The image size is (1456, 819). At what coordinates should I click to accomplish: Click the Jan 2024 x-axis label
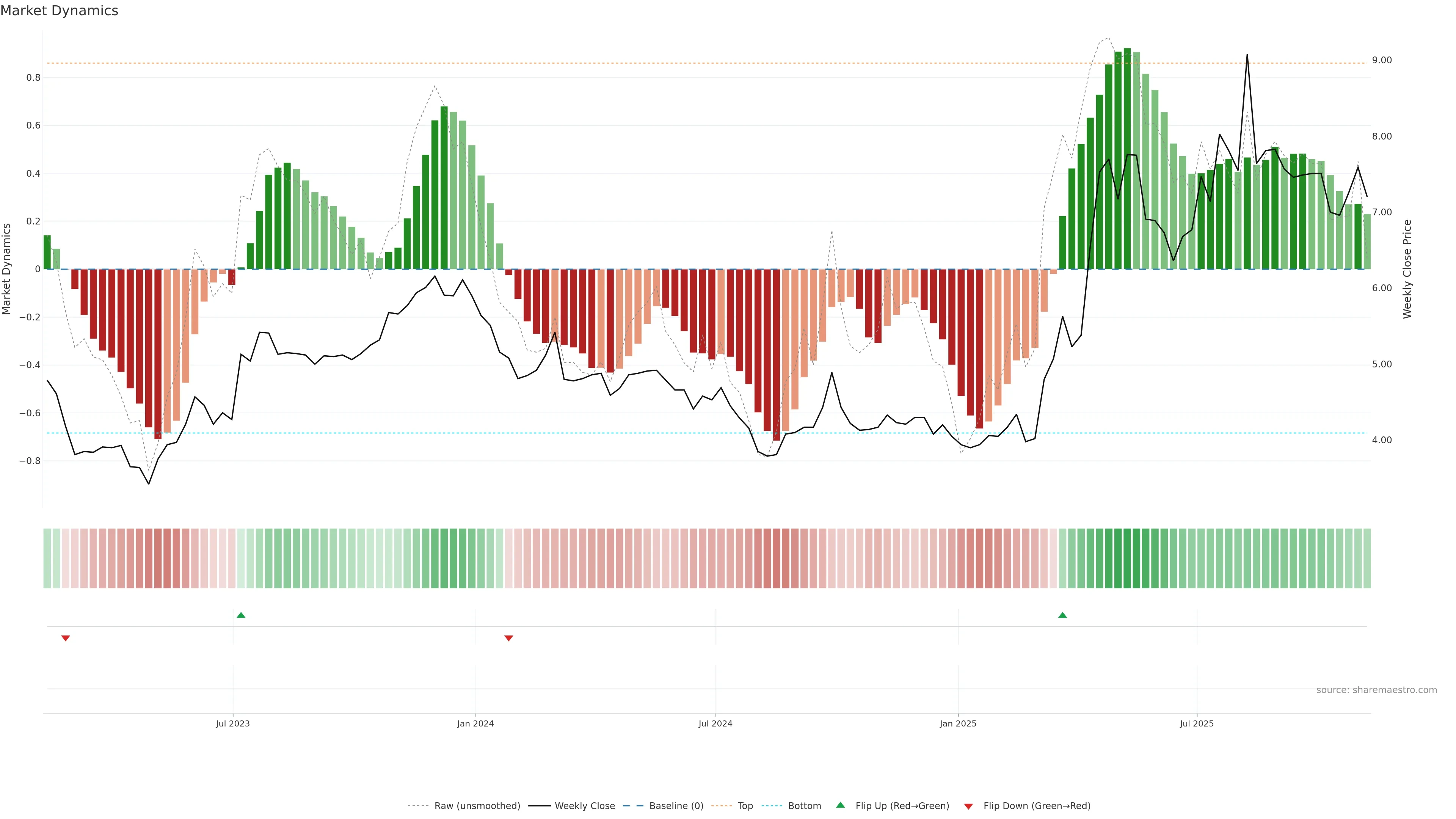click(475, 723)
